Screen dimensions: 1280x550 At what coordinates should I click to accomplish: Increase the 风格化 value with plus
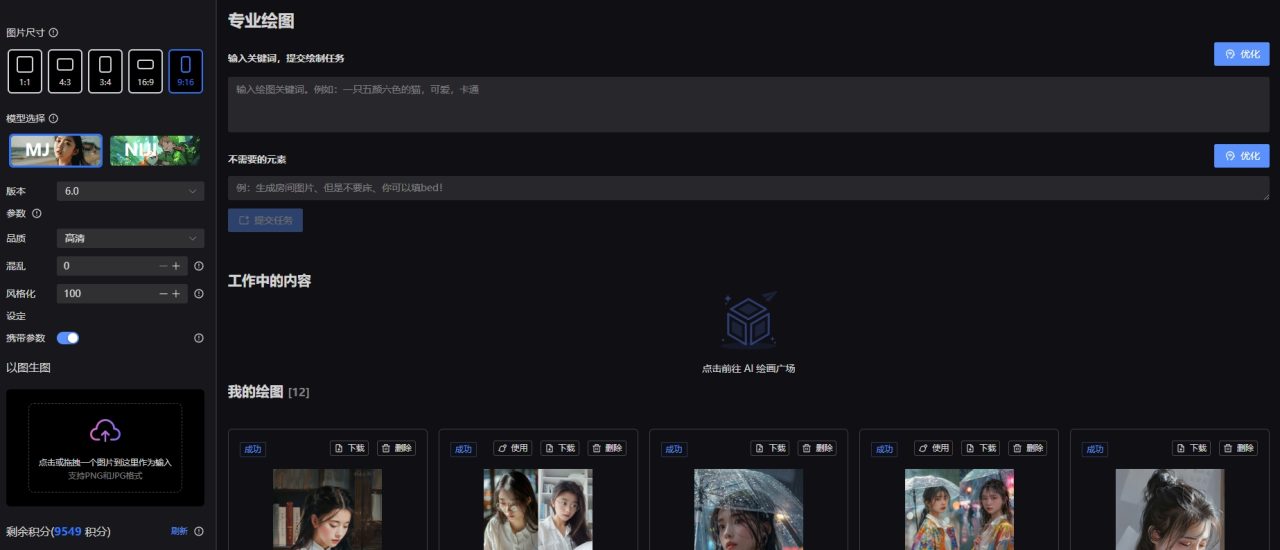tap(176, 294)
